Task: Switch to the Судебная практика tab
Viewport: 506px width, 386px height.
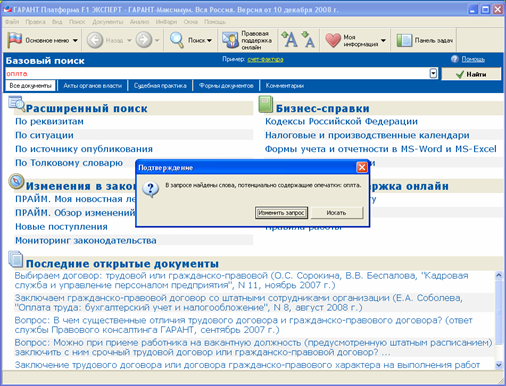Action: [x=160, y=86]
